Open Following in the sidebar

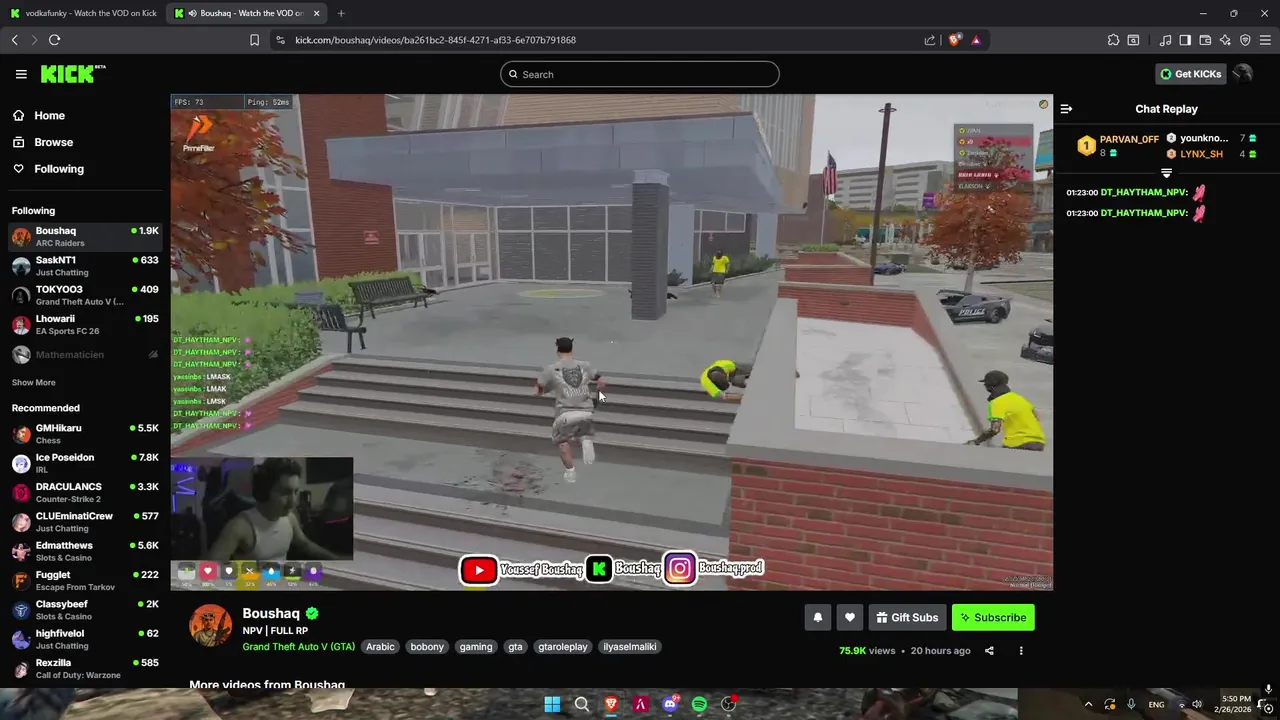[x=59, y=169]
